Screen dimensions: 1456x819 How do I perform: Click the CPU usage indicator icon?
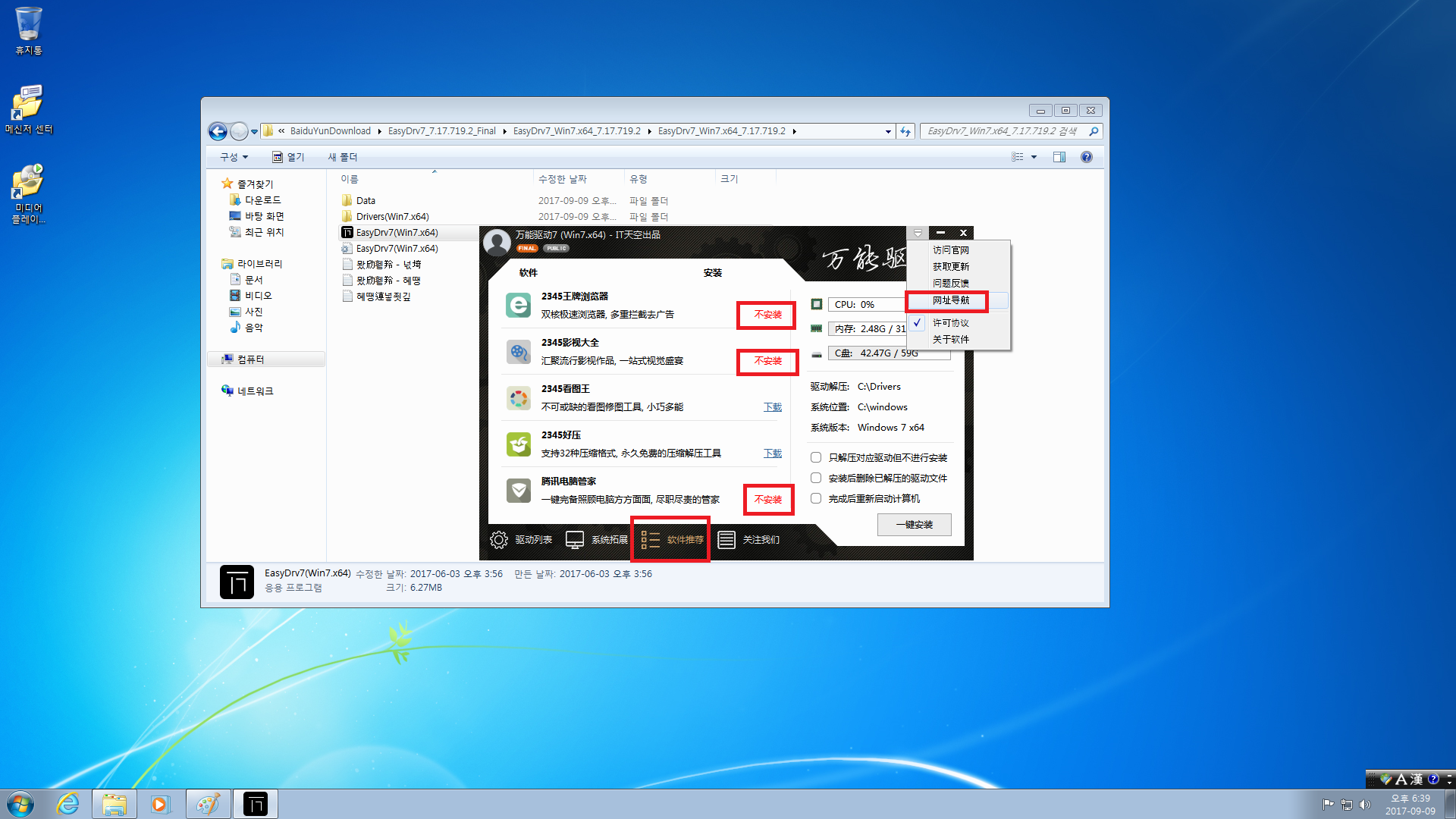click(817, 304)
